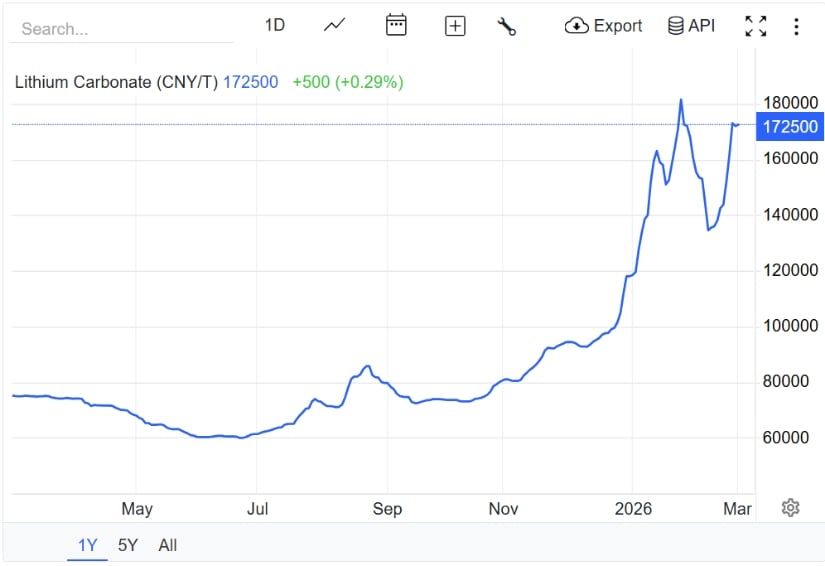This screenshot has width=825, height=566.
Task: Click the chart peak near 180000
Action: [681, 100]
